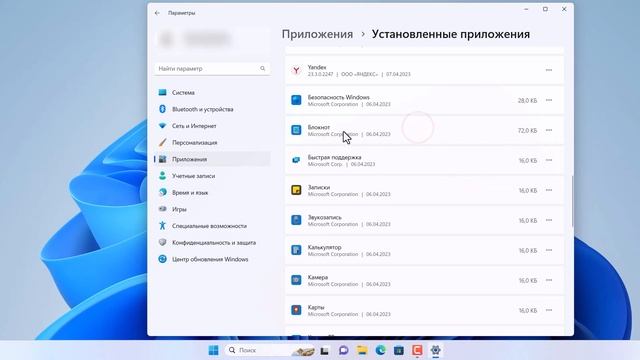Open more options for Камера
This screenshot has width=640, height=360.
[549, 280]
